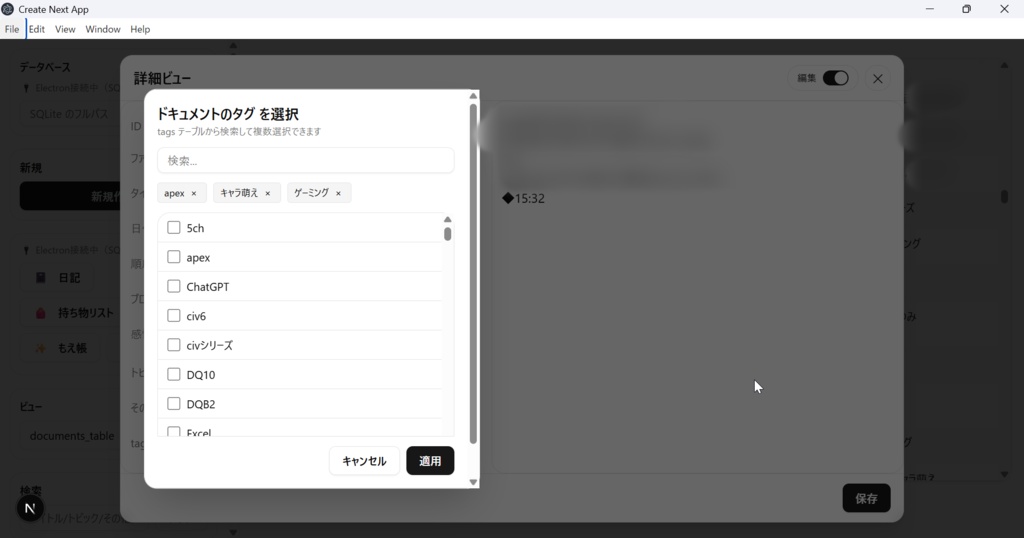The width and height of the screenshot is (1024, 538).
Task: Open the File menu
Action: [12, 29]
